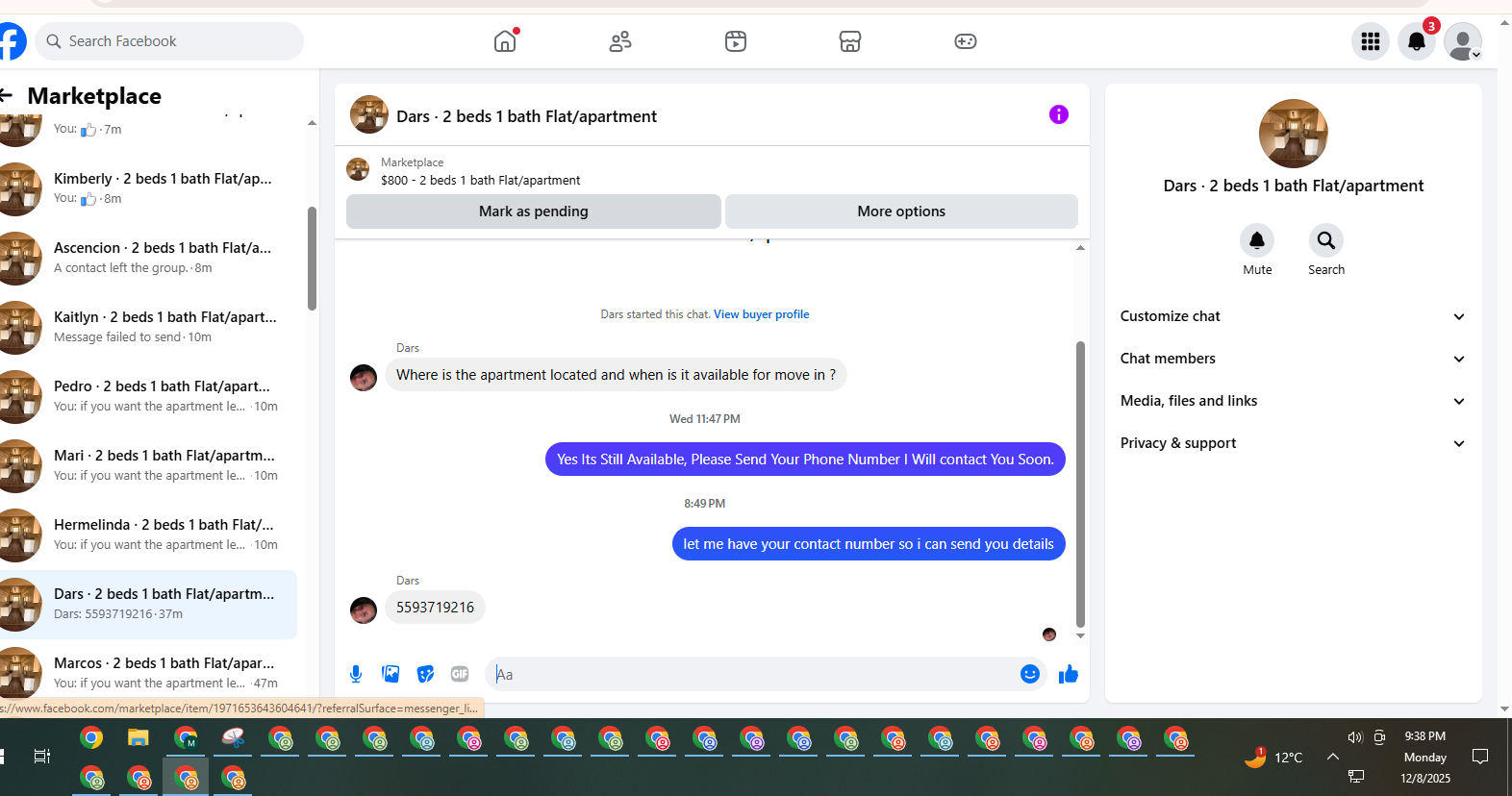
Task: Click the listing thumbnail in the right panel
Action: click(x=1294, y=134)
